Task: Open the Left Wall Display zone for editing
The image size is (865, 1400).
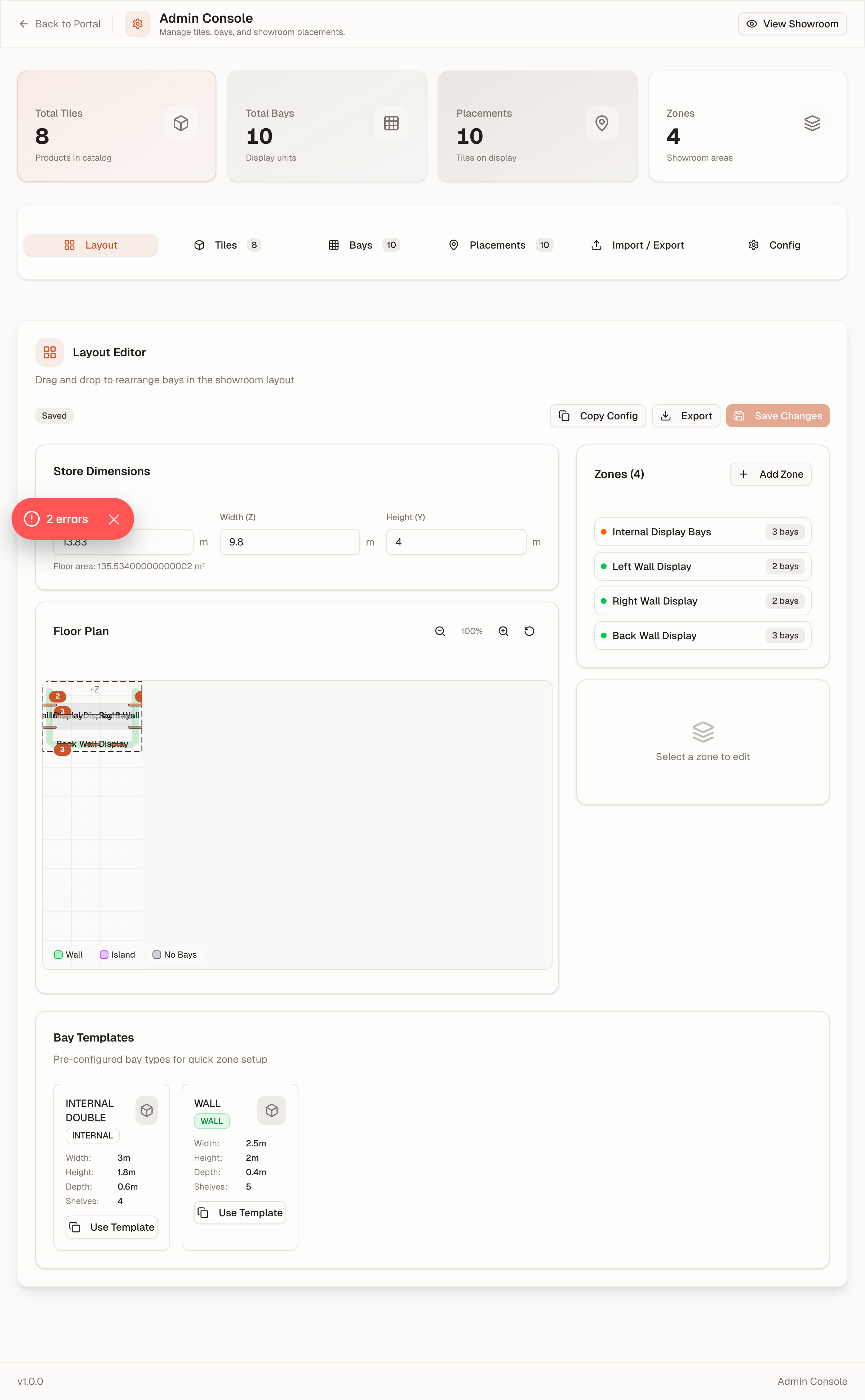Action: [702, 566]
